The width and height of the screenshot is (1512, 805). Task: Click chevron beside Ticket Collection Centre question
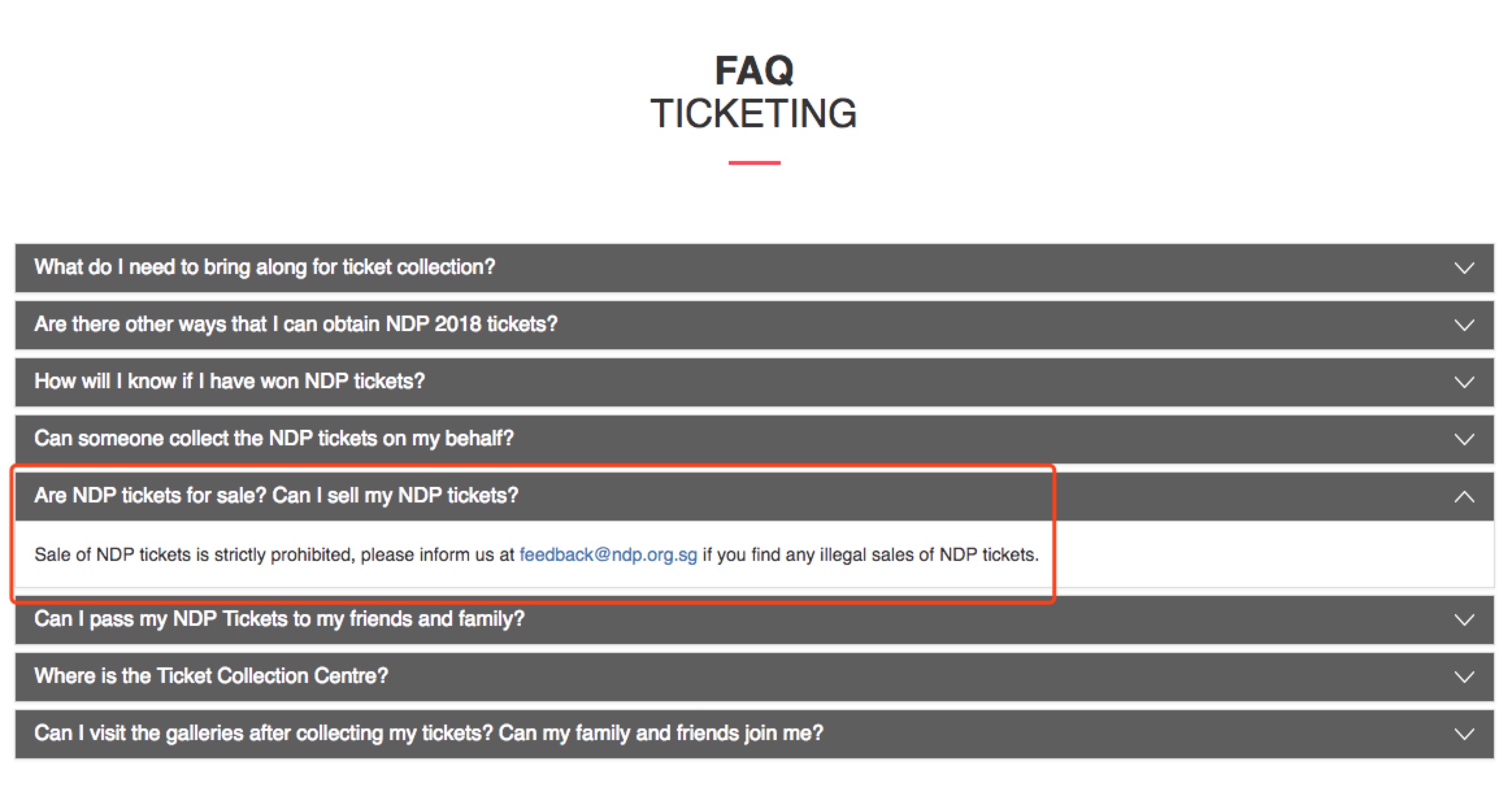1463,677
